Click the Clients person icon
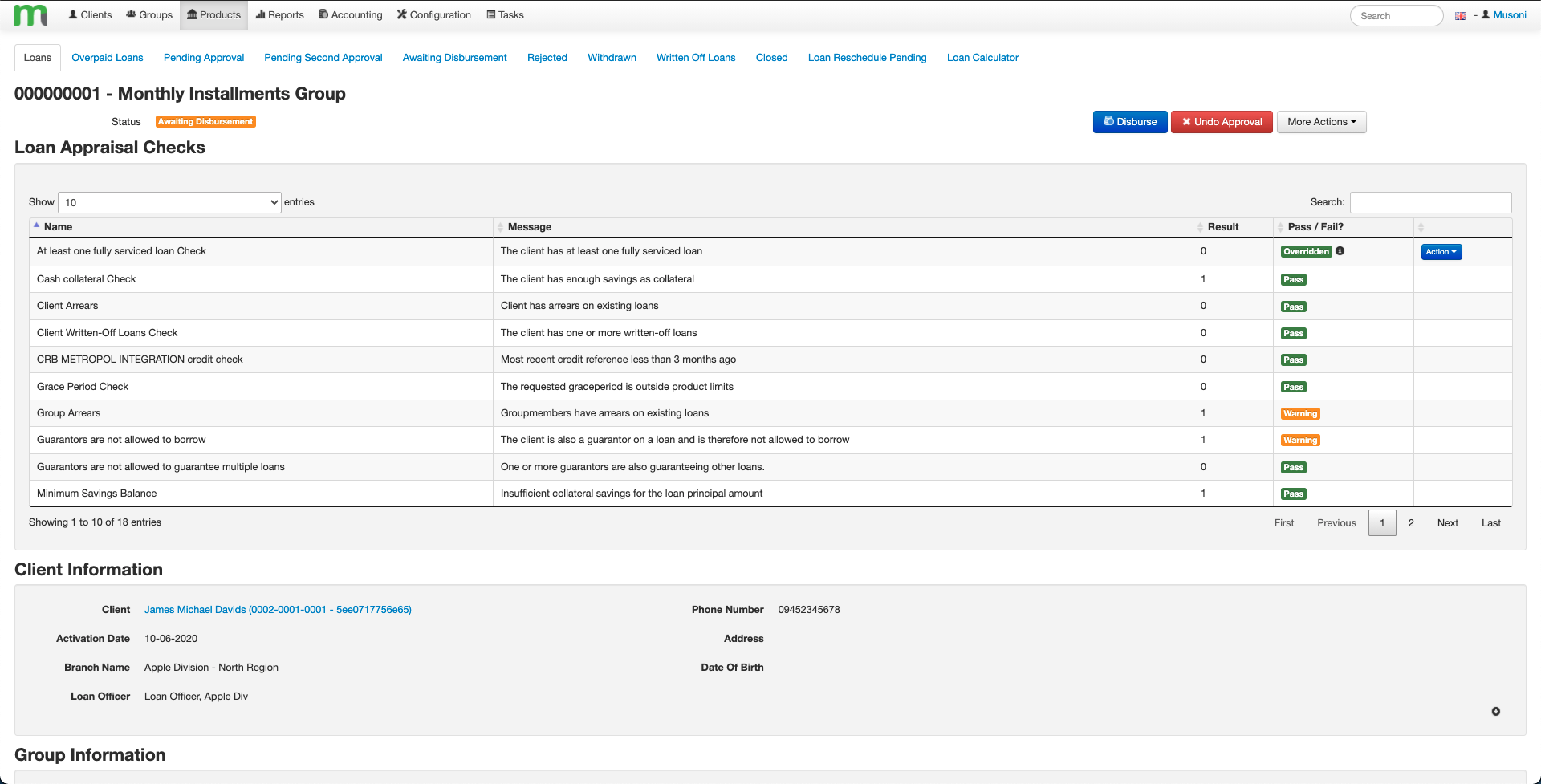This screenshot has width=1541, height=784. click(72, 14)
